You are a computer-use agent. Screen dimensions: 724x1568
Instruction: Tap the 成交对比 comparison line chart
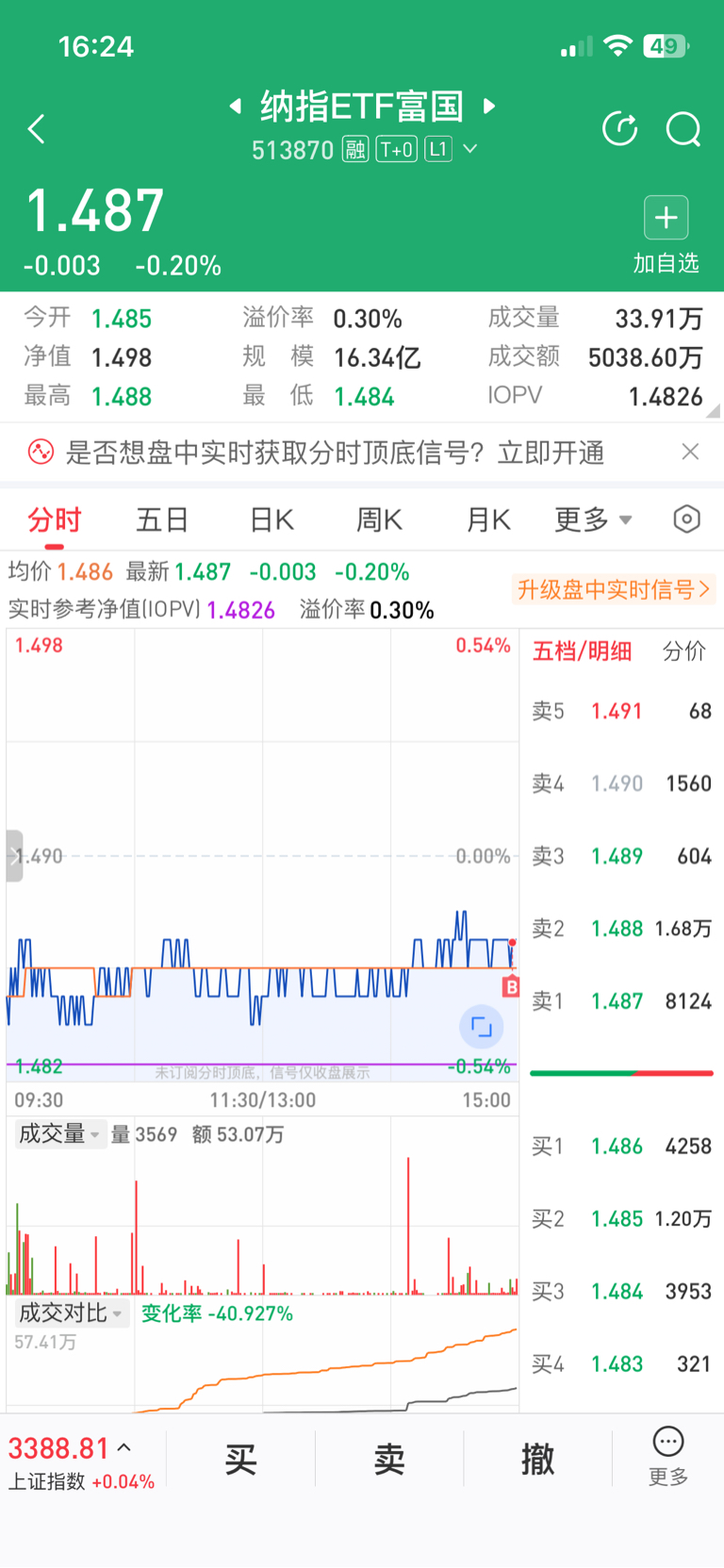point(262,1369)
